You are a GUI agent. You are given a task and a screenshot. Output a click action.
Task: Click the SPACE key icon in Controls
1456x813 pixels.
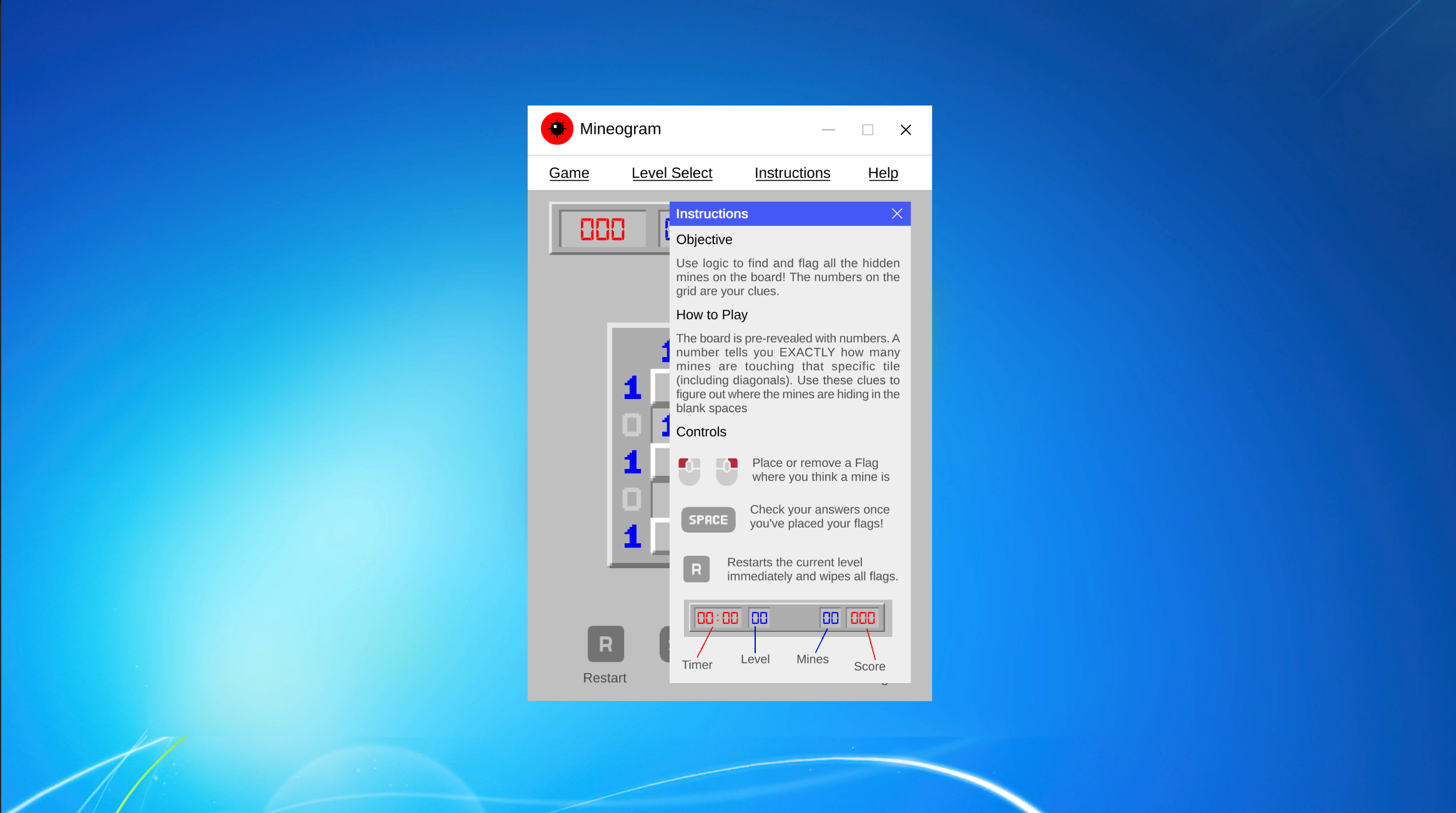point(708,520)
